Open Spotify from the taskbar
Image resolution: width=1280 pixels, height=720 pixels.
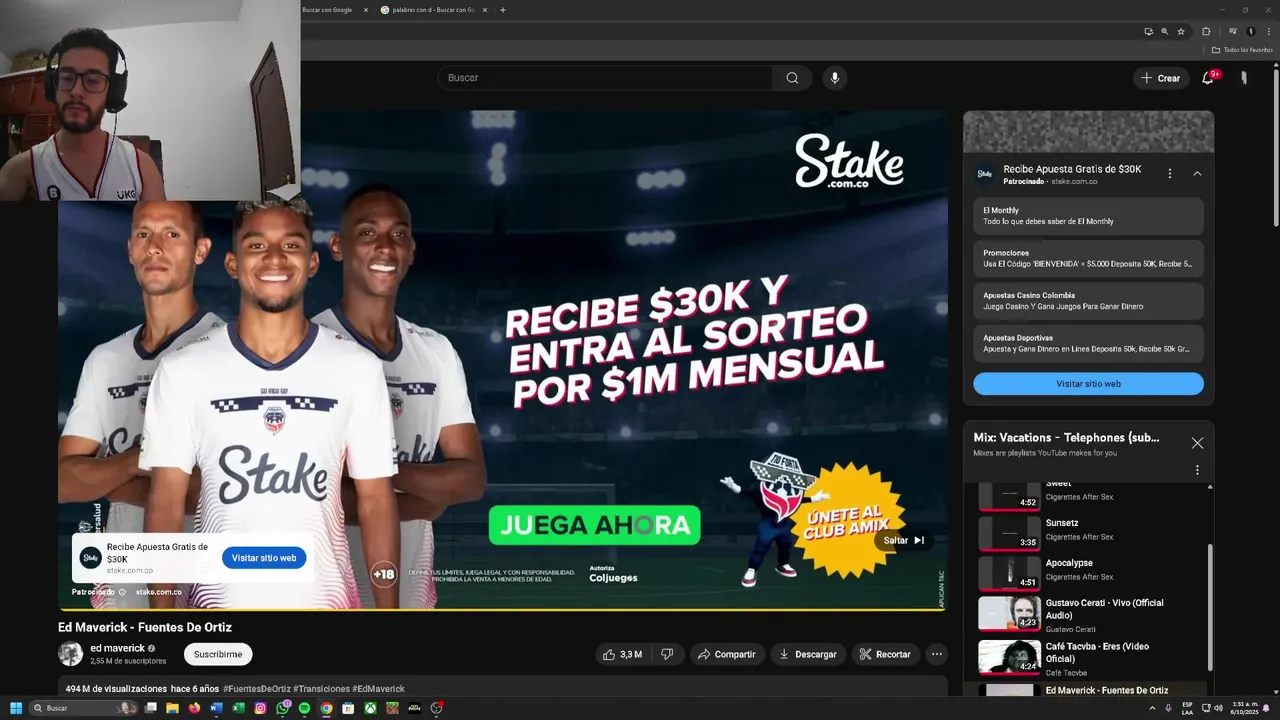point(304,708)
